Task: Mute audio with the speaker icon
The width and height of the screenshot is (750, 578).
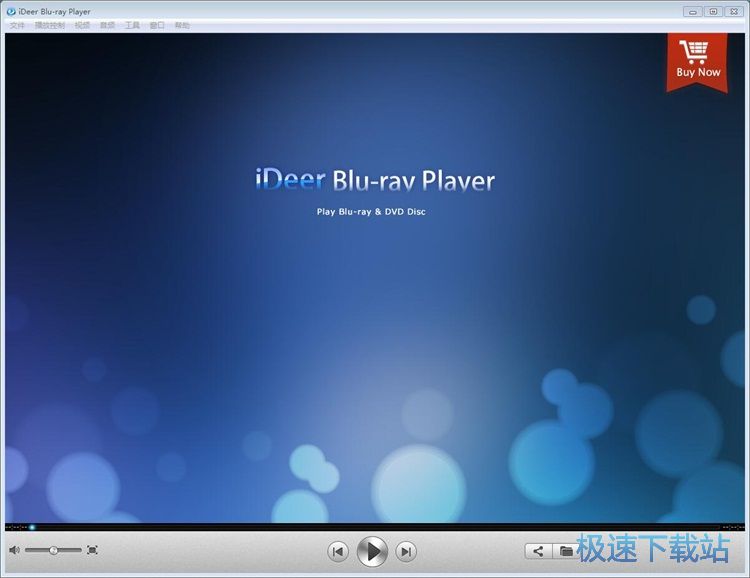Action: click(x=14, y=550)
